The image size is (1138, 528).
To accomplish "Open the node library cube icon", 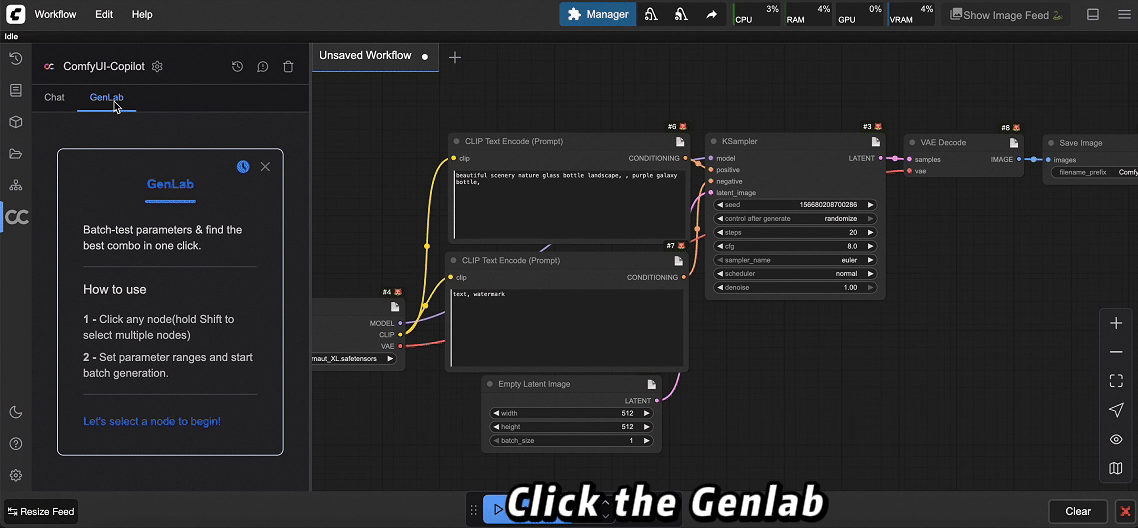I will (x=15, y=122).
